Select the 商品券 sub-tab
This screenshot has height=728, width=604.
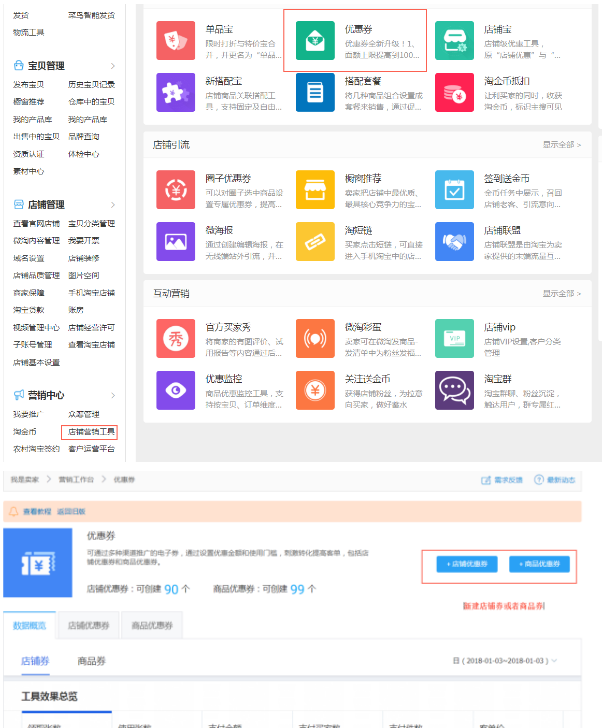coord(91,661)
